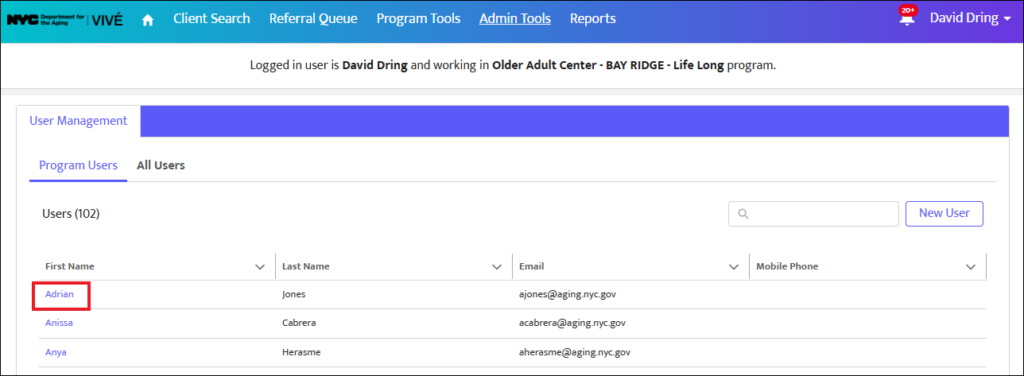Click the First Name column header
This screenshot has height=376, width=1024.
70,266
